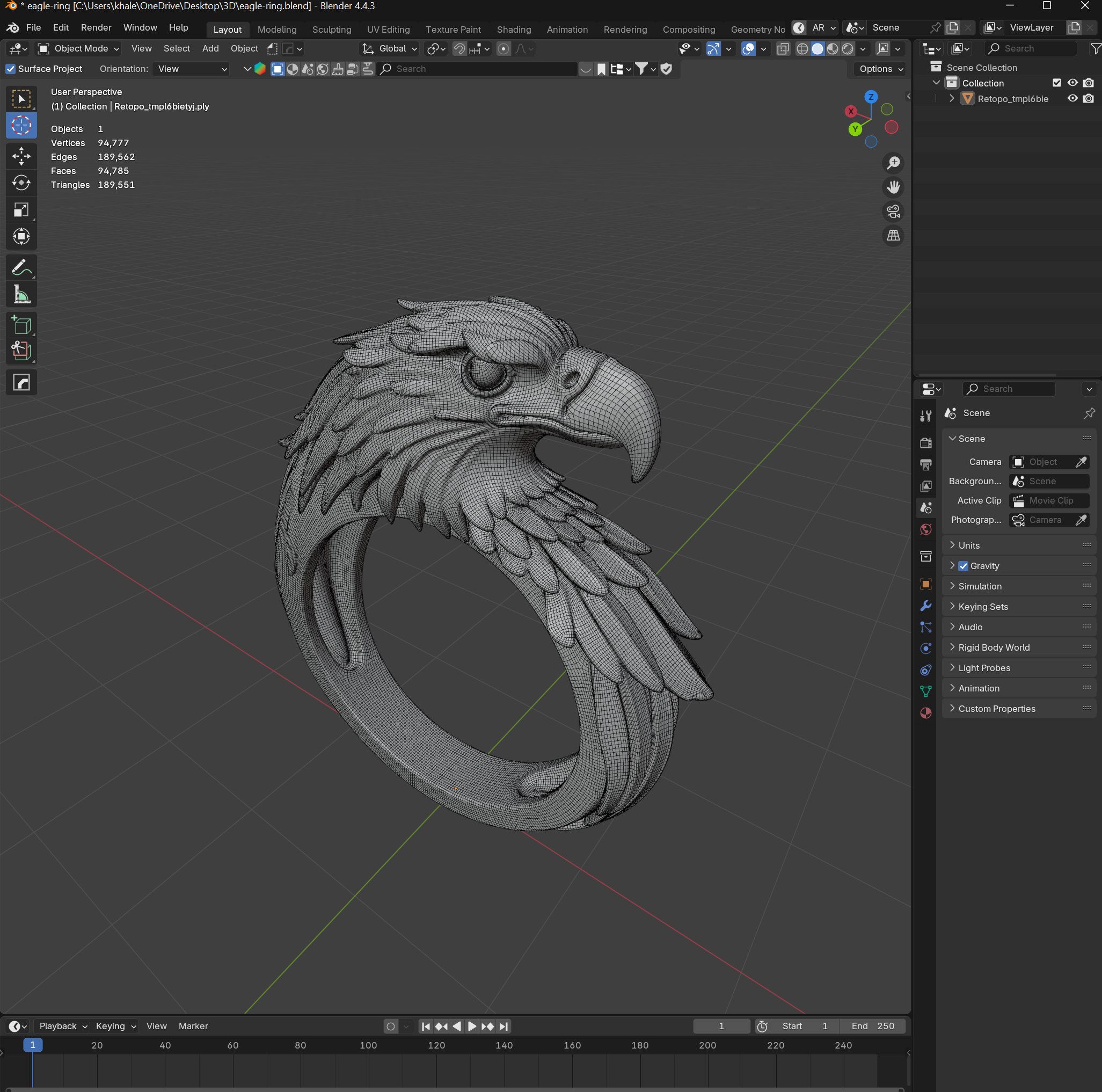Open the Modifiers properties tab

click(x=926, y=606)
